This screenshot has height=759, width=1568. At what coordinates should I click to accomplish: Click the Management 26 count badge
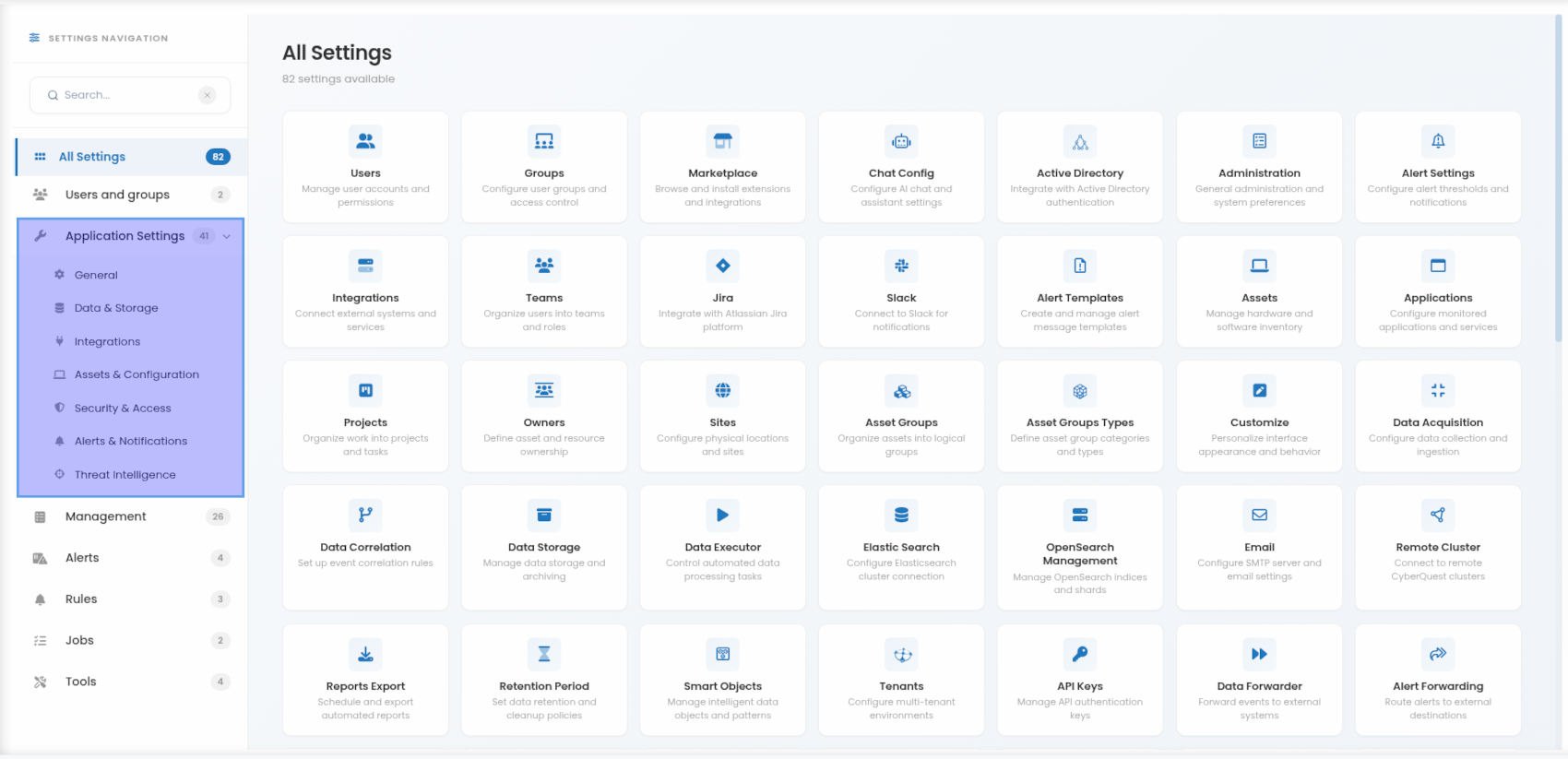point(218,516)
